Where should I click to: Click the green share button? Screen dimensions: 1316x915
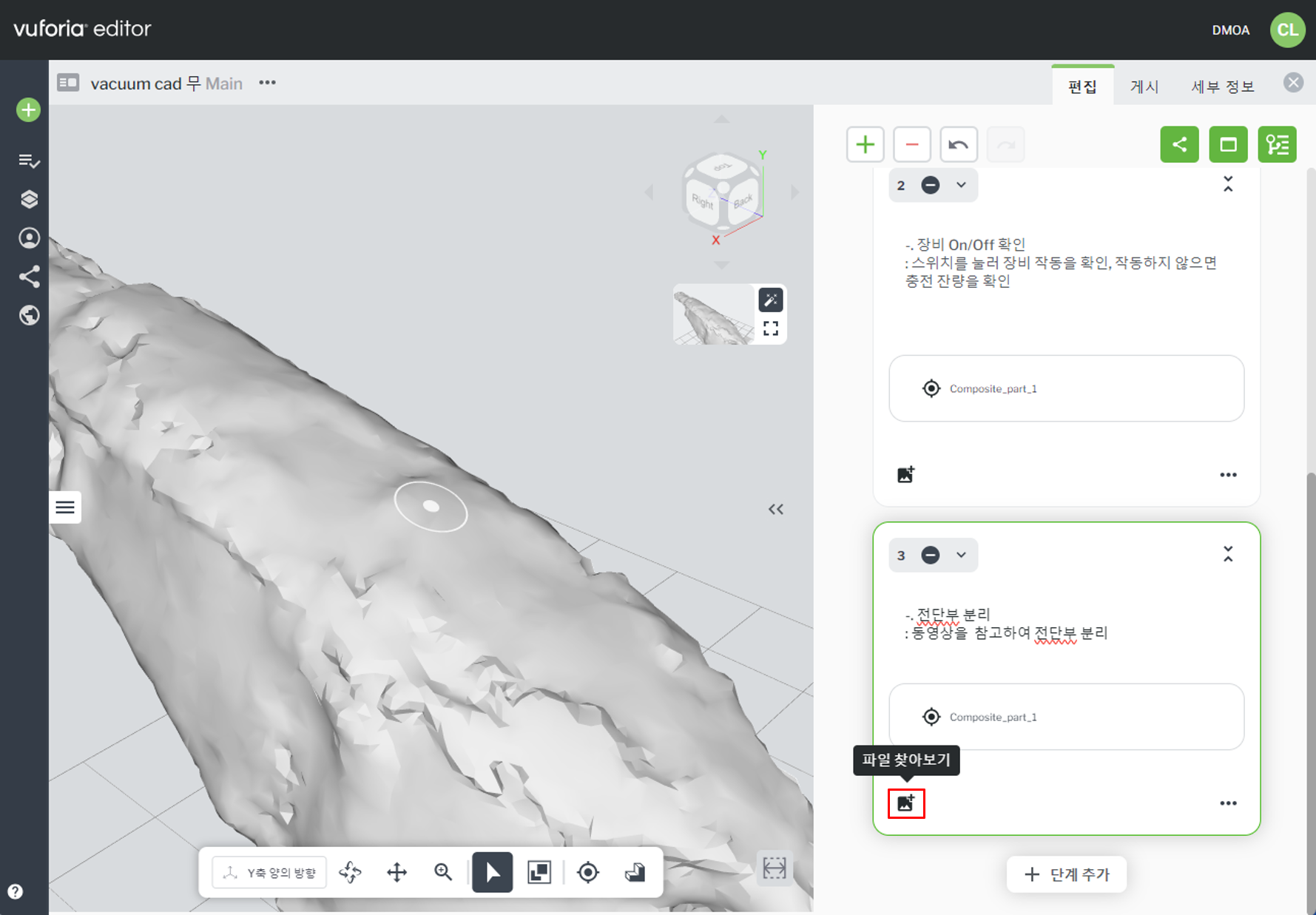(x=1179, y=144)
